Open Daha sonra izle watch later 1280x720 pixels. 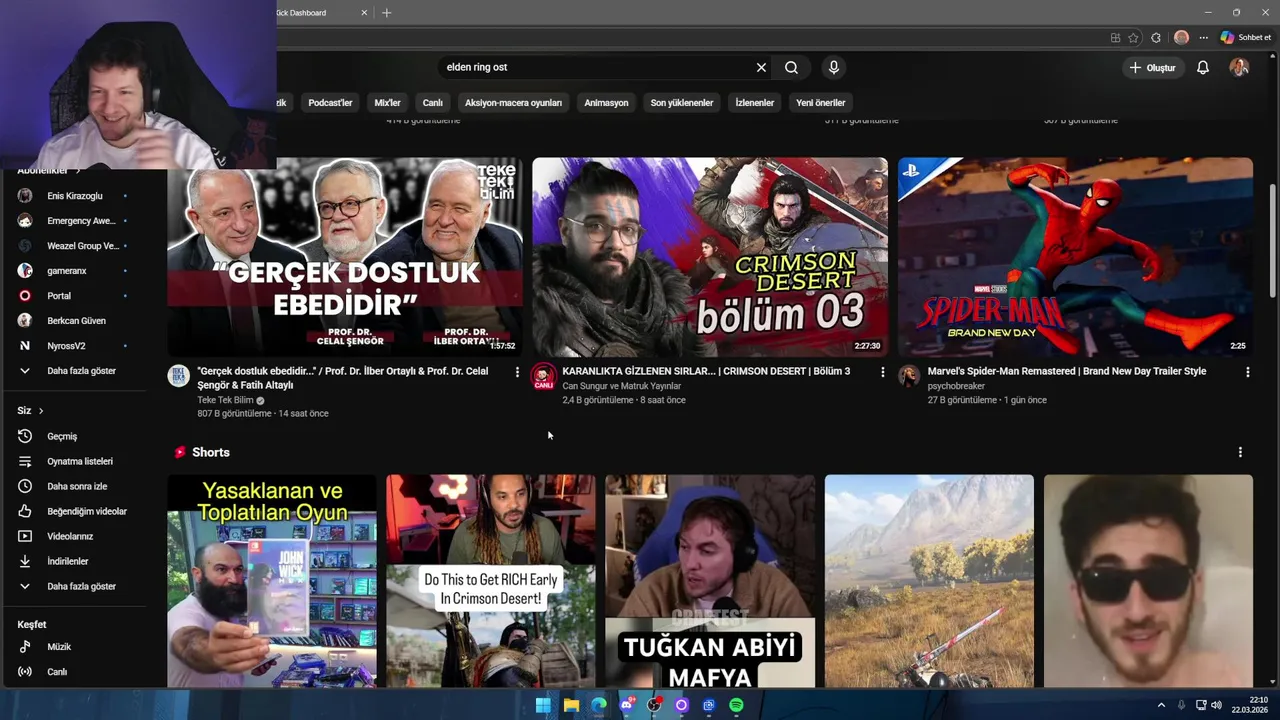point(73,486)
